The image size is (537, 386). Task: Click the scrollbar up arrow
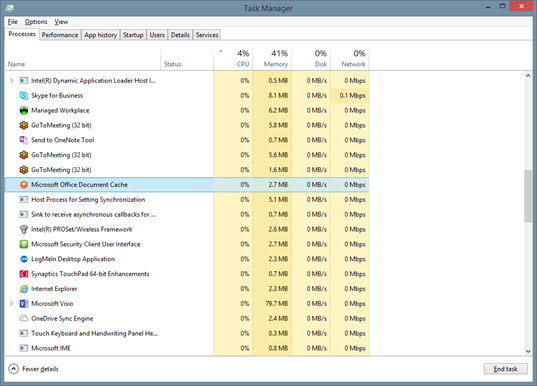[x=528, y=76]
